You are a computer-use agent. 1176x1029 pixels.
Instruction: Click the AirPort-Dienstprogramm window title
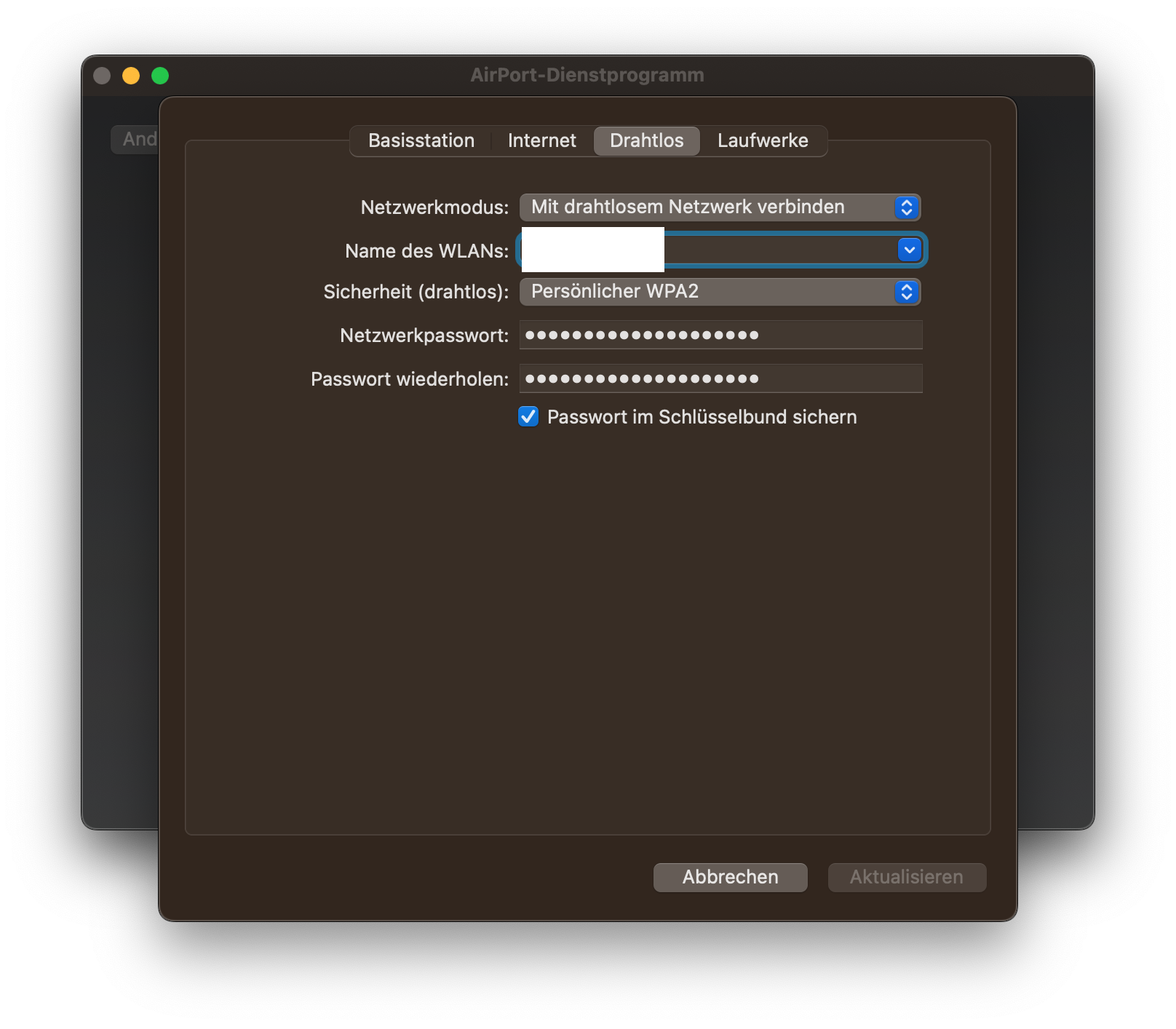click(587, 75)
